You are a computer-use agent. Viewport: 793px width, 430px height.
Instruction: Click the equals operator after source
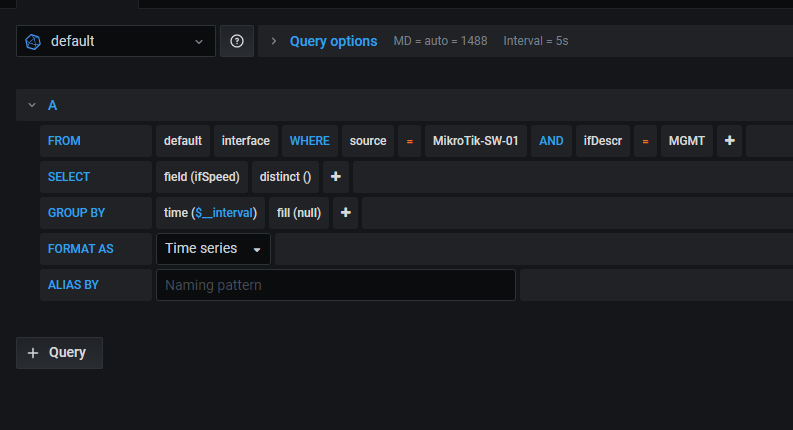[x=410, y=141]
